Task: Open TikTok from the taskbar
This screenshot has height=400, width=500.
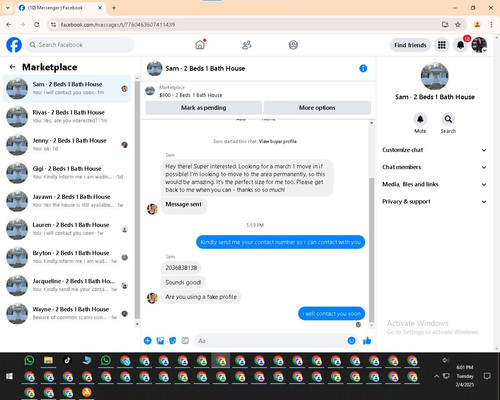Action: tap(67, 360)
